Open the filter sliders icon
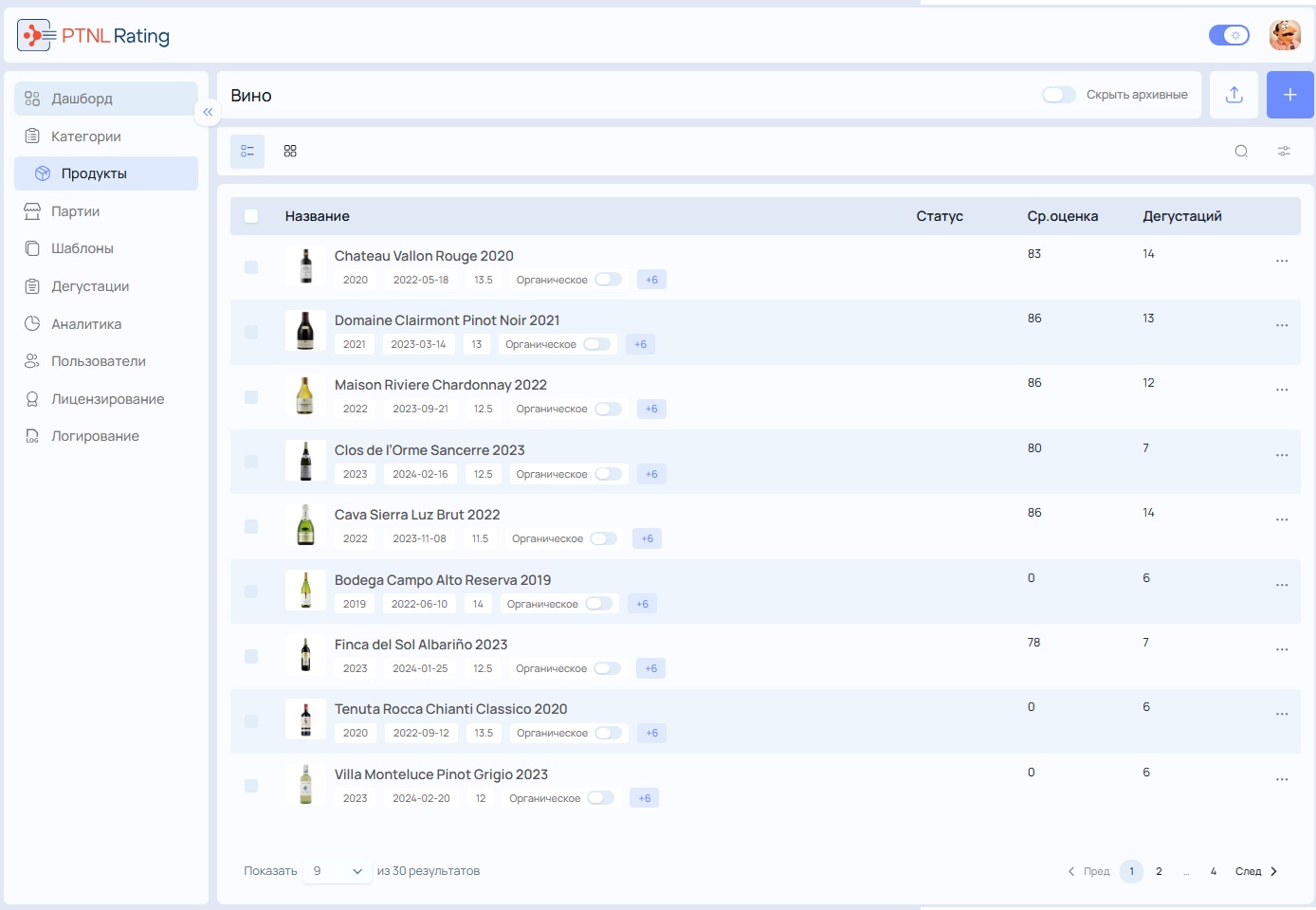Viewport: 1316px width, 910px height. (1284, 151)
